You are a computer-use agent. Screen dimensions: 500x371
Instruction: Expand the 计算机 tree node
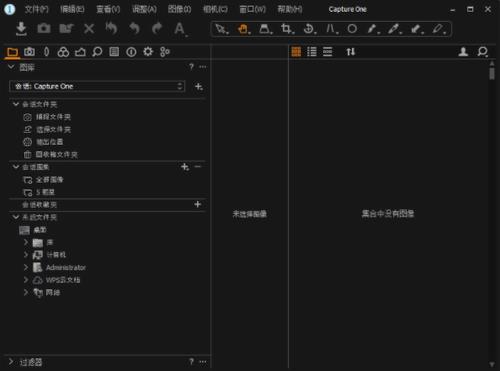pyautogui.click(x=26, y=255)
